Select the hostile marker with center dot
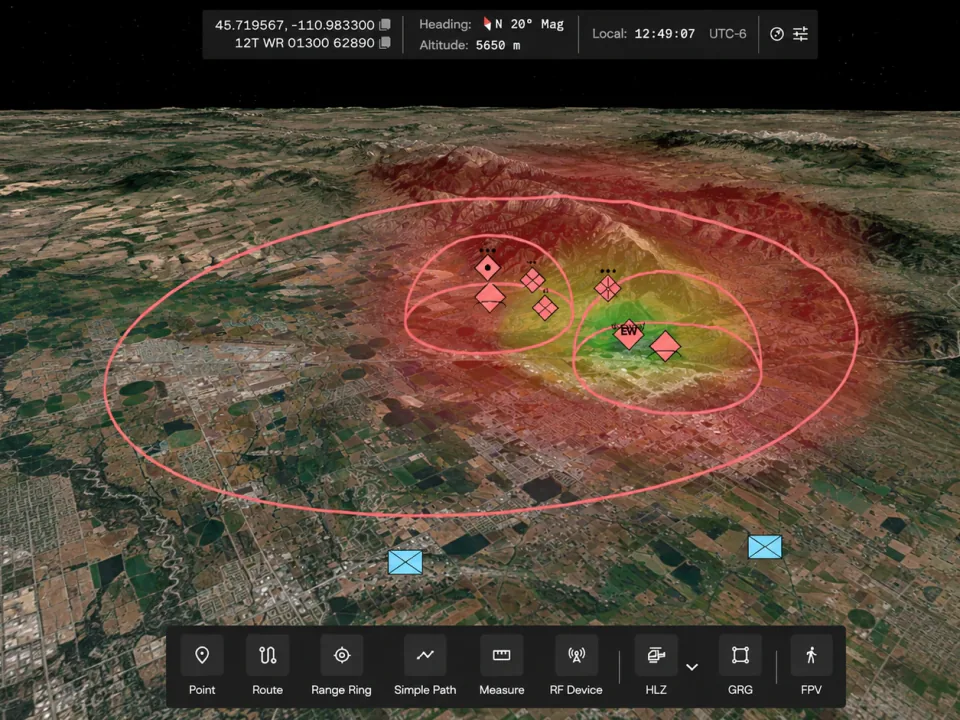Viewport: 960px width, 720px height. 487,268
